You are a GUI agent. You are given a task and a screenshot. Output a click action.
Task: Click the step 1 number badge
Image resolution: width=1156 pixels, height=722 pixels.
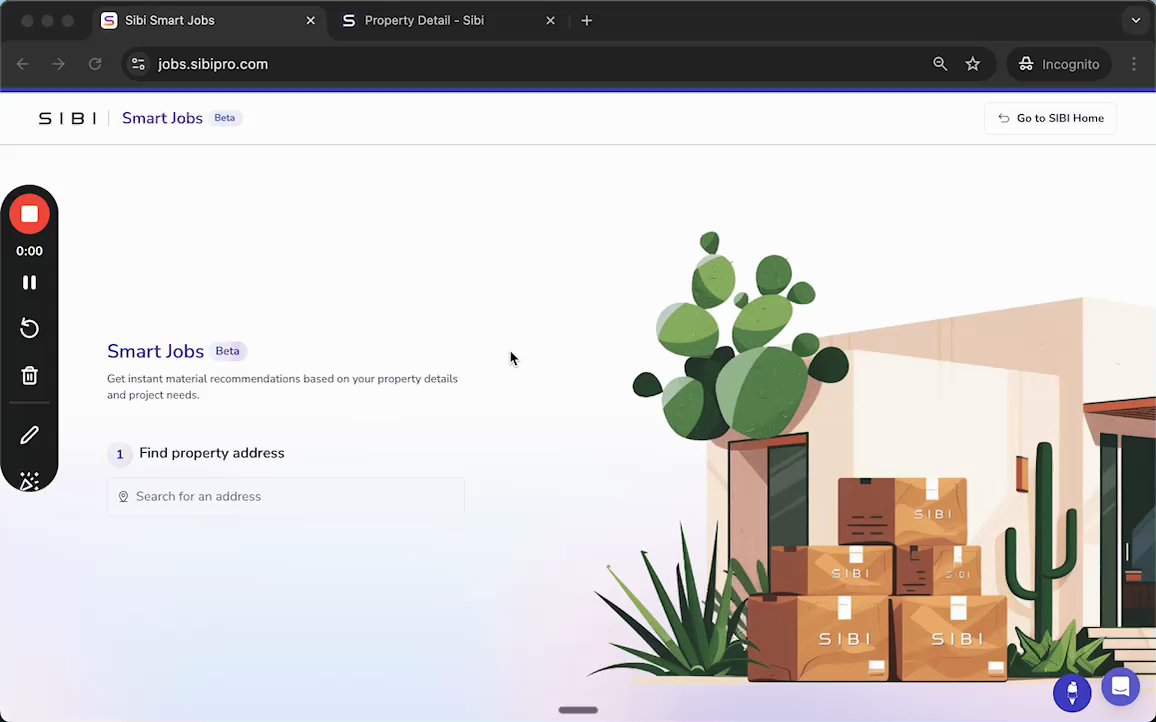(x=119, y=454)
